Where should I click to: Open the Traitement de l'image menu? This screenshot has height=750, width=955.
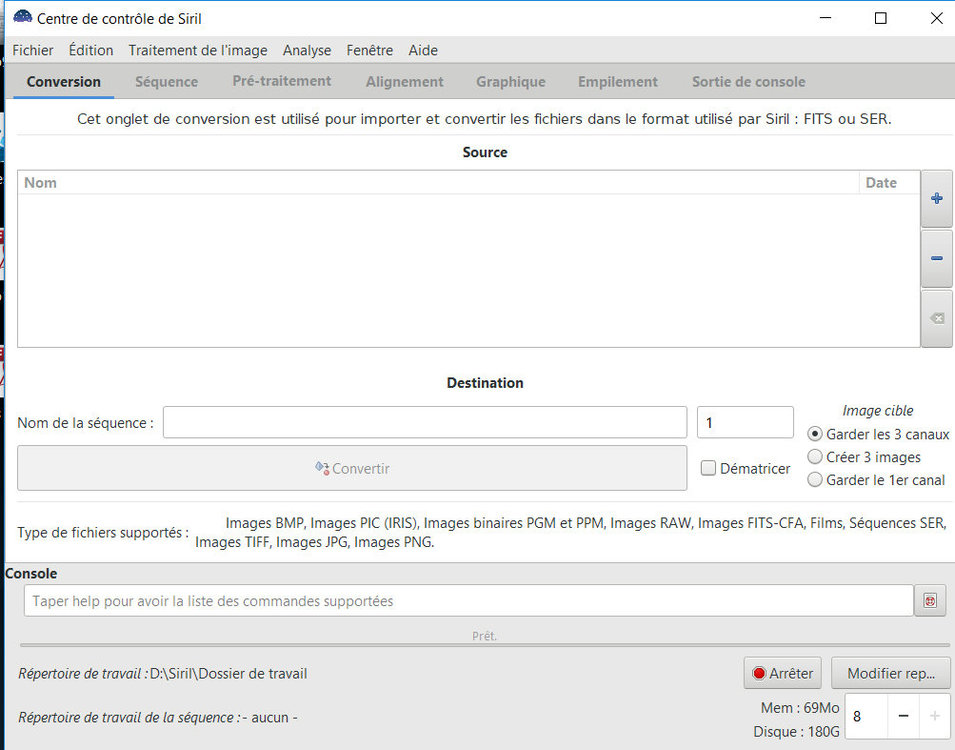[198, 50]
